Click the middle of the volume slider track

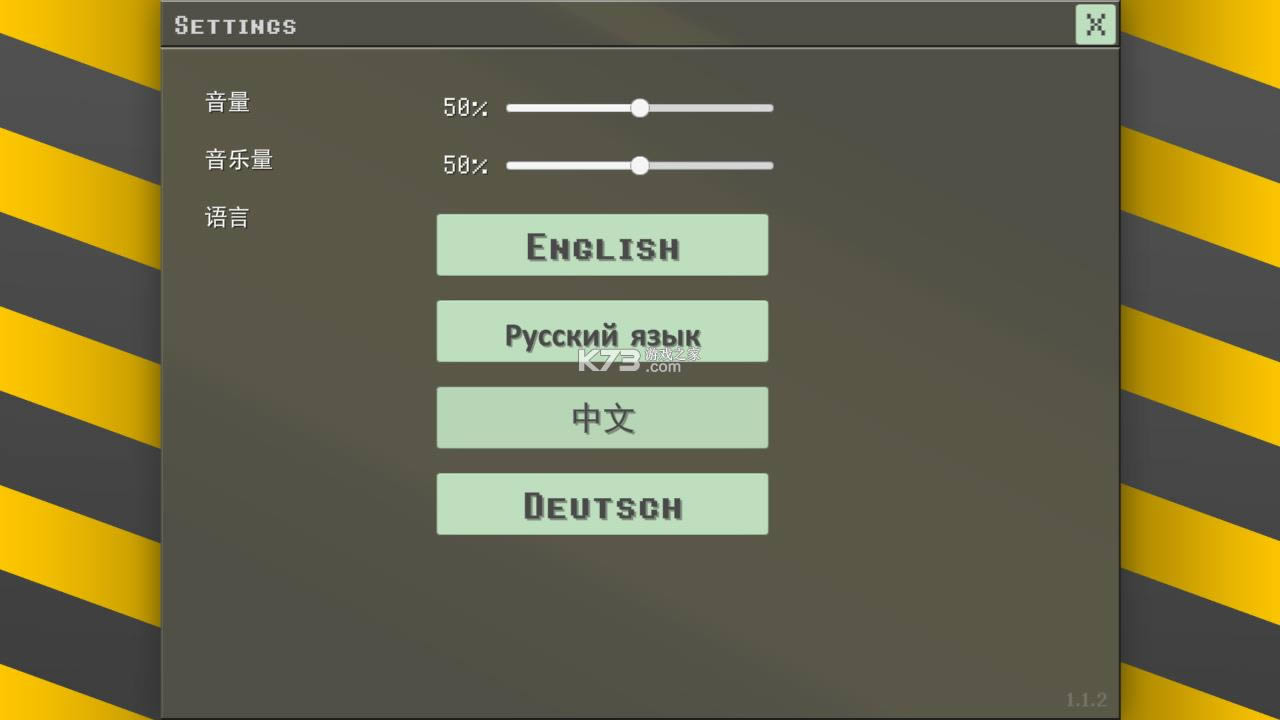[x=639, y=107]
